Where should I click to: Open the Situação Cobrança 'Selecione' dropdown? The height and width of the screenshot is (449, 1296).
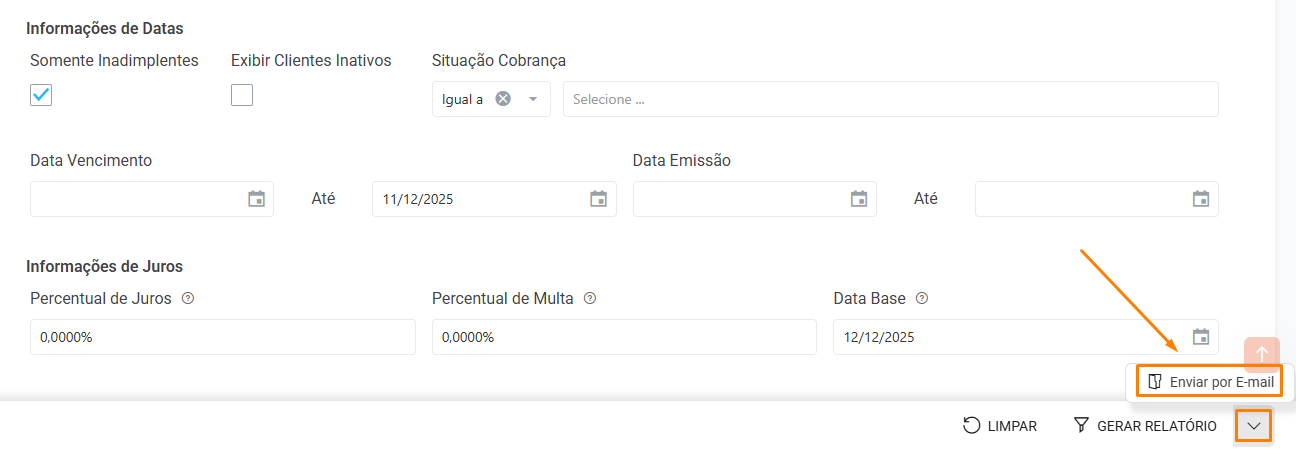[890, 99]
